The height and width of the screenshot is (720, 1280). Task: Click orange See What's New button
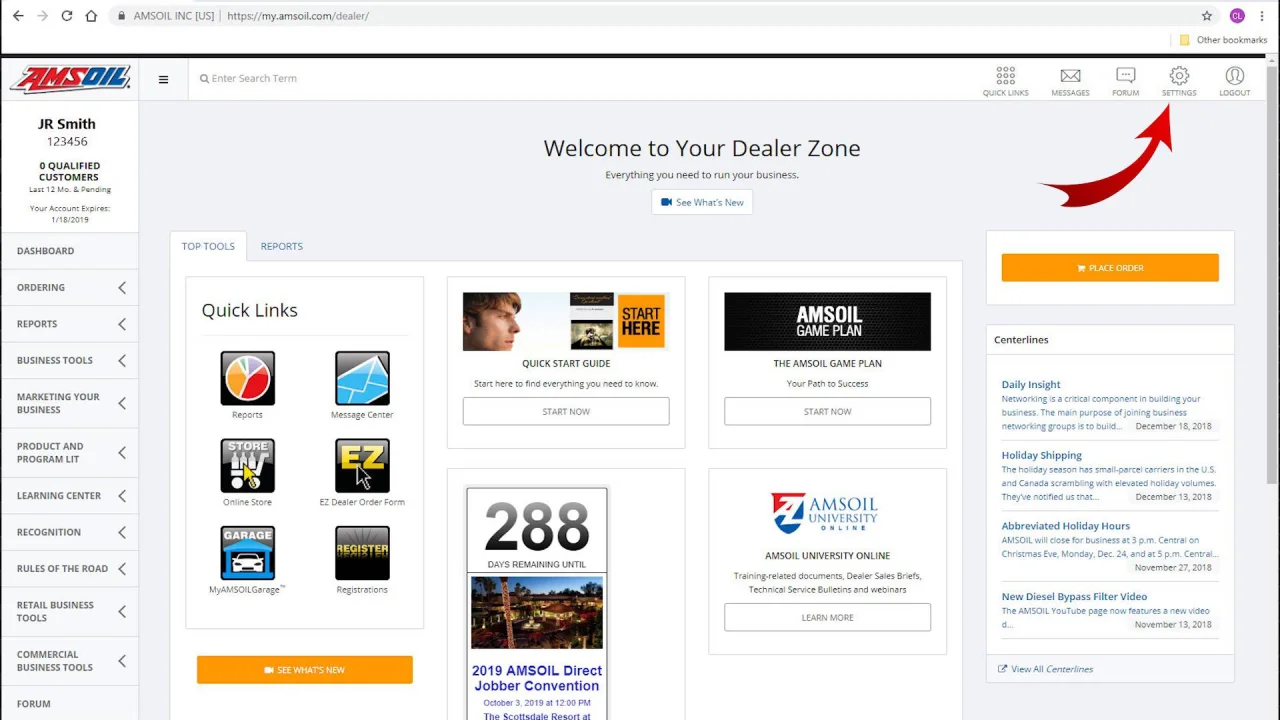[x=305, y=670]
